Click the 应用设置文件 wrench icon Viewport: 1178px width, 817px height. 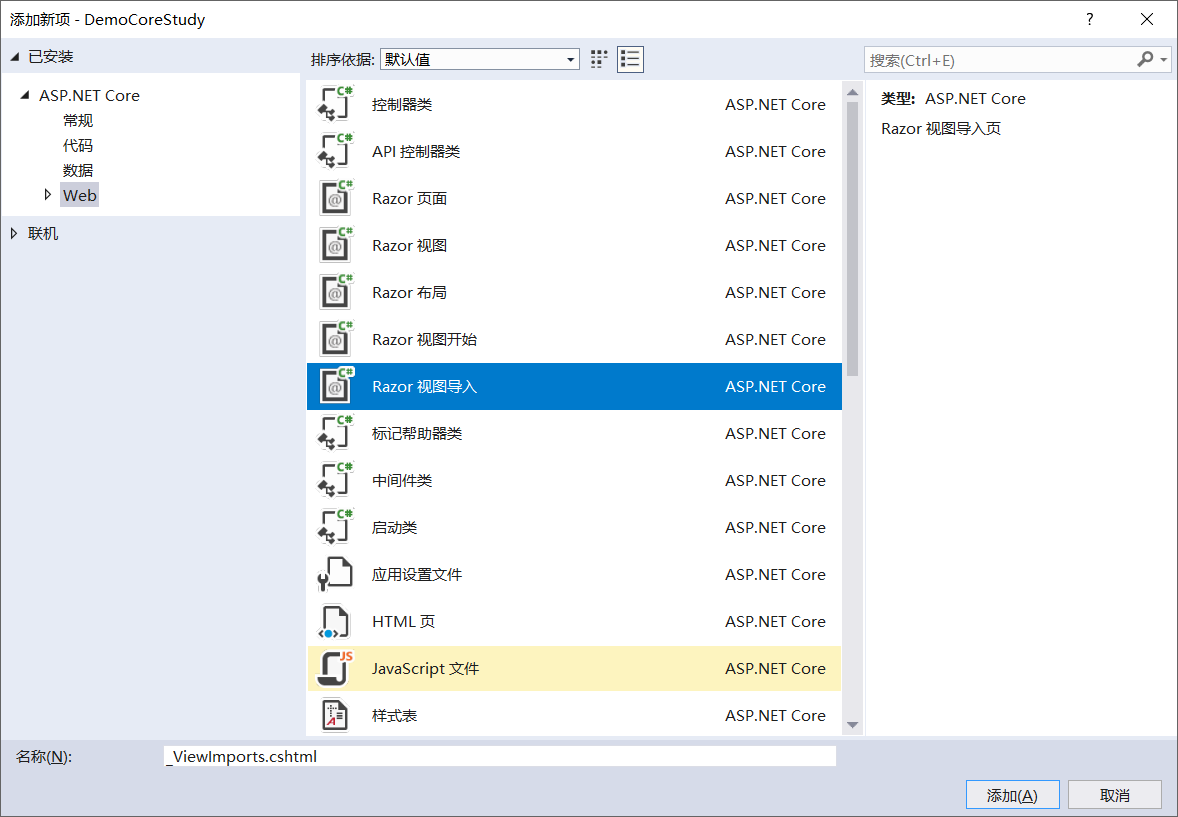tap(335, 573)
